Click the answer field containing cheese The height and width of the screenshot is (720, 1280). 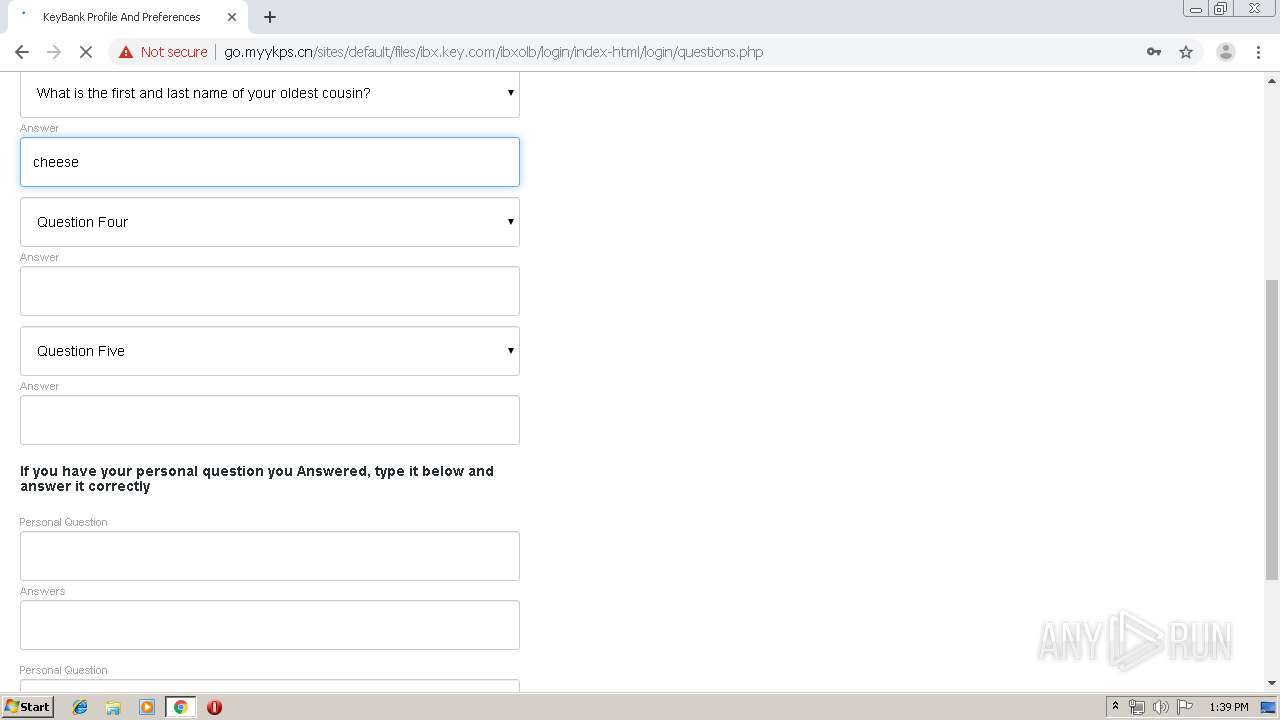click(270, 162)
